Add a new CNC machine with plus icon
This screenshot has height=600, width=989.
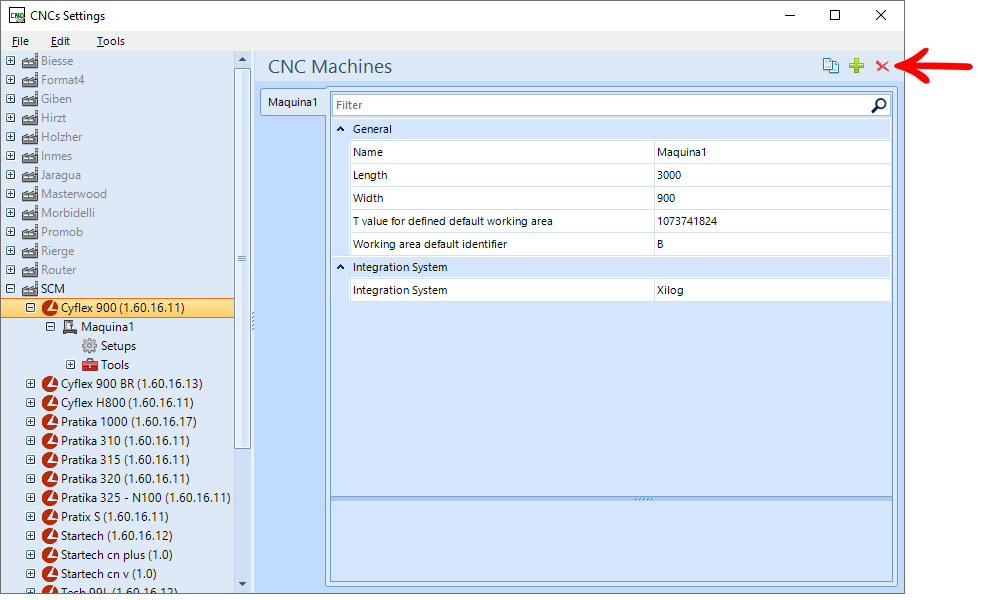point(857,66)
